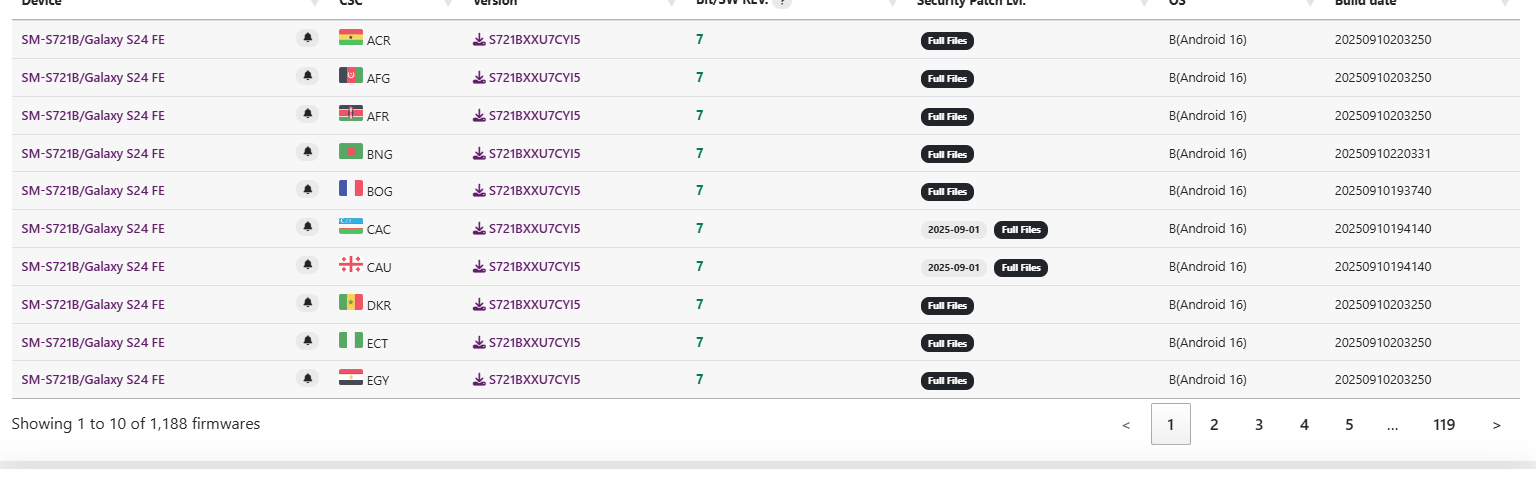This screenshot has height=478, width=1536.
Task: Go to the next page arrow
Action: (x=1497, y=425)
